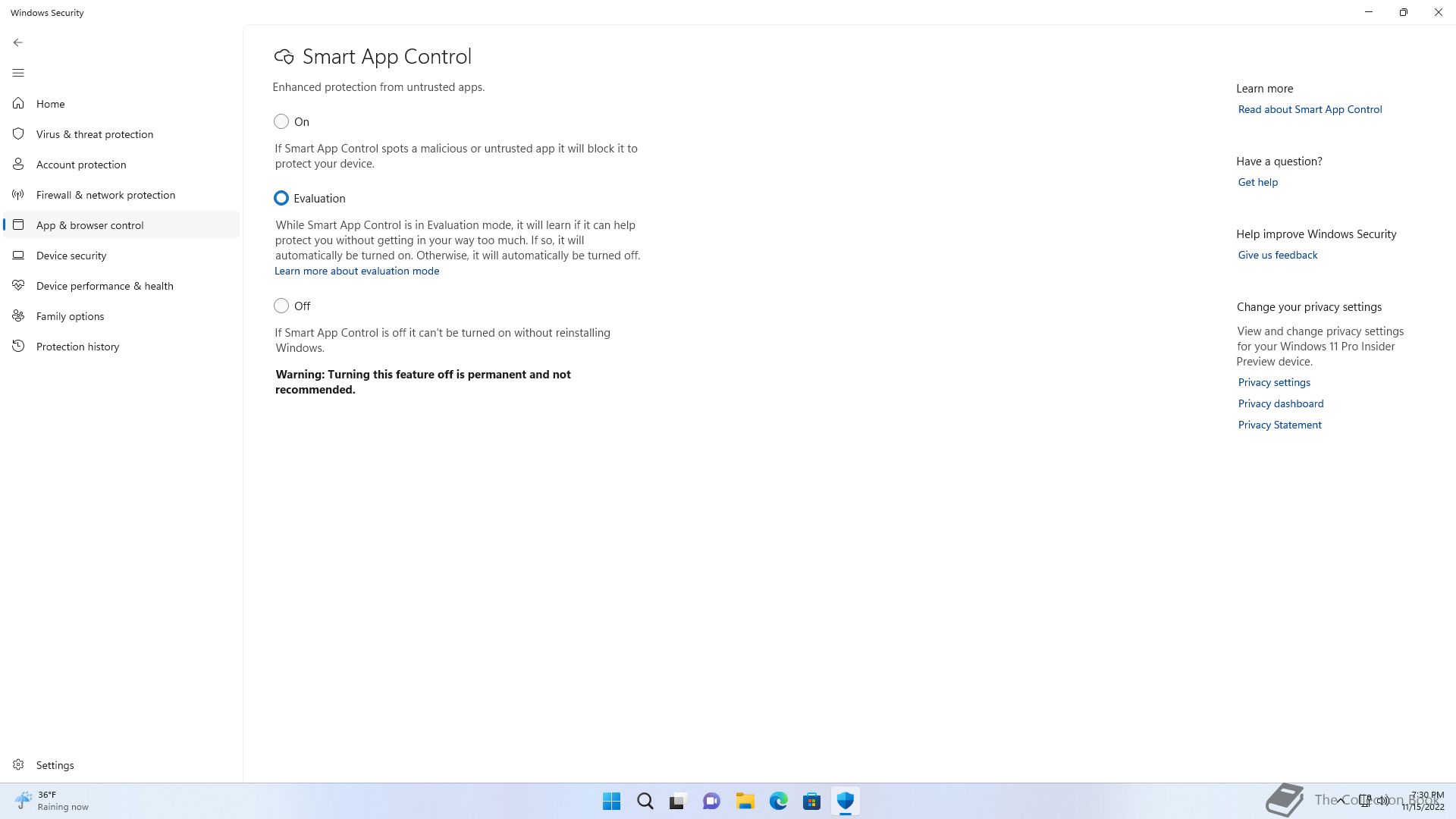Open taskbar Search magnifier
1456x819 pixels.
tap(645, 801)
